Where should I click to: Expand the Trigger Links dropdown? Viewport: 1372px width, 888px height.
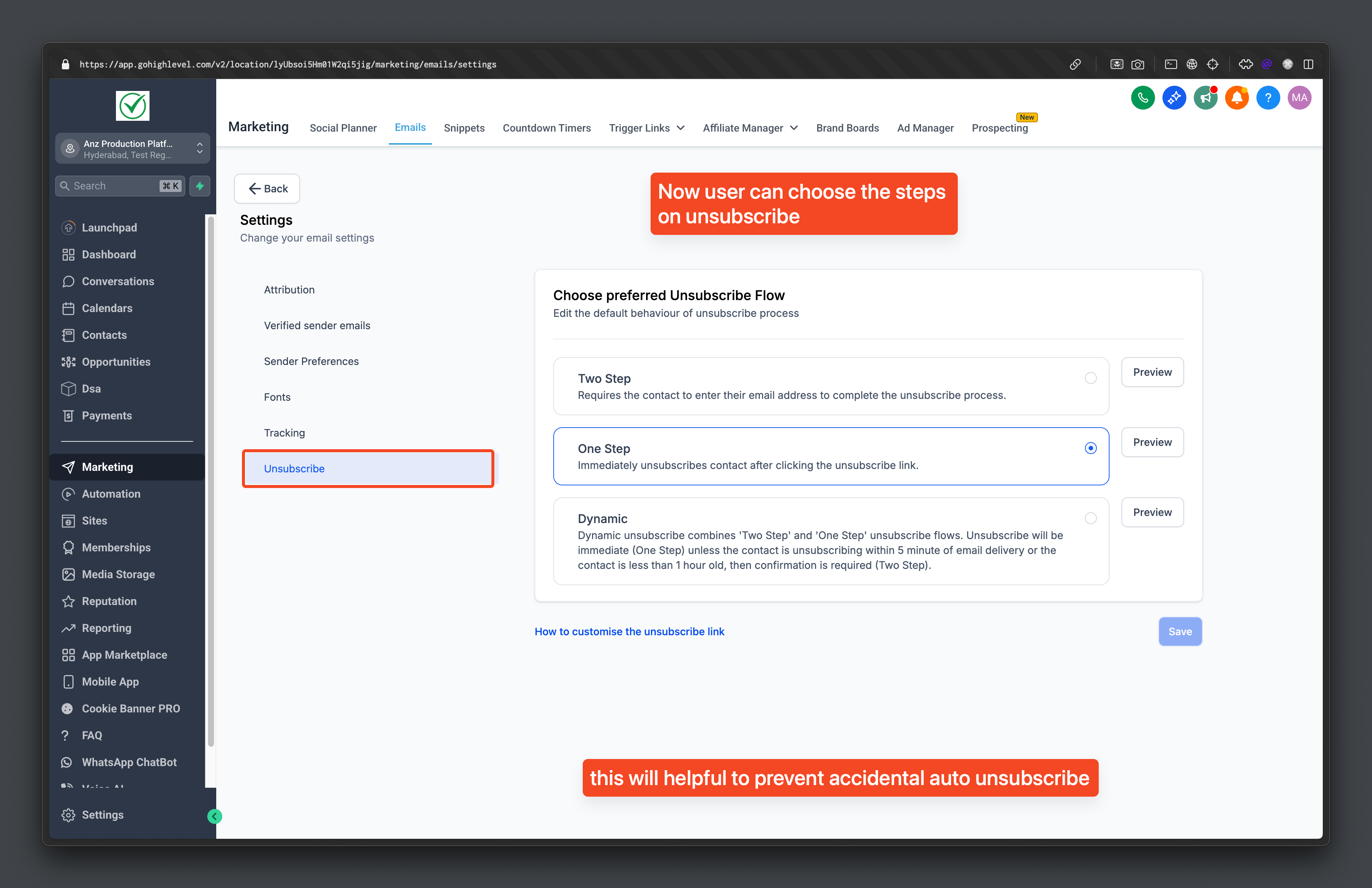(646, 128)
